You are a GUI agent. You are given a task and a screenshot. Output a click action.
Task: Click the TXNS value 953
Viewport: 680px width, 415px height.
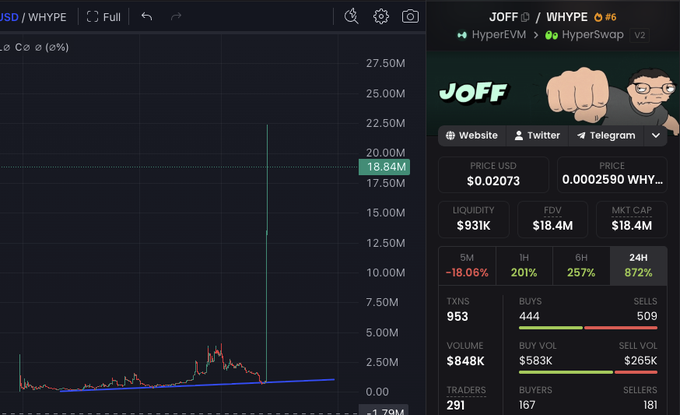[x=458, y=317]
